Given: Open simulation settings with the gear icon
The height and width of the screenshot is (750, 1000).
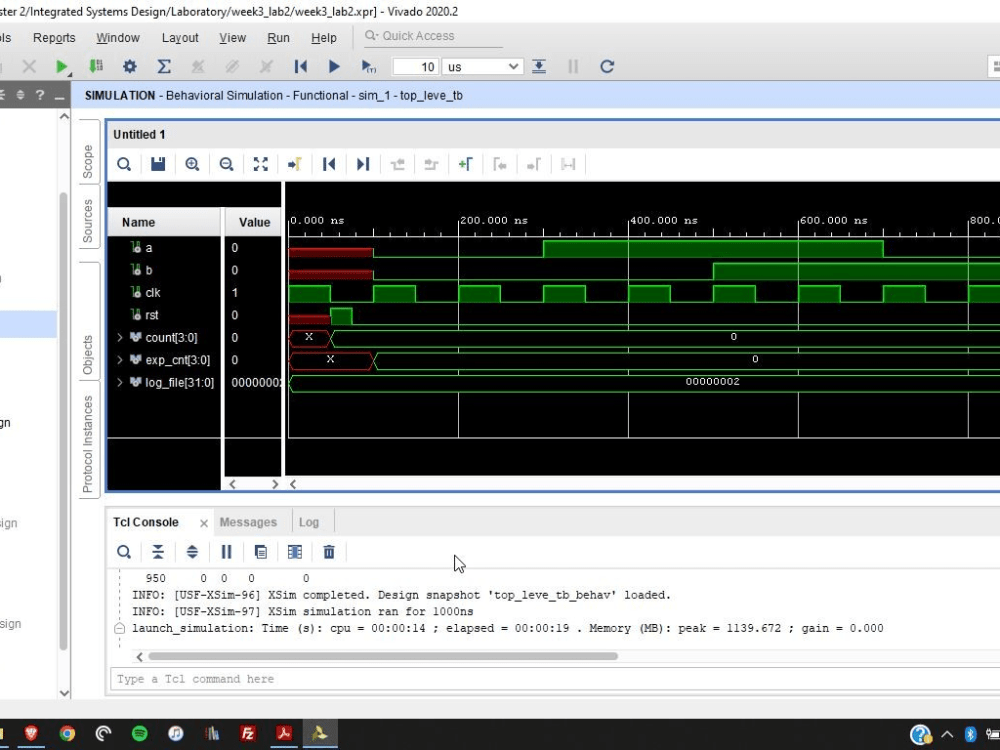Looking at the screenshot, I should (x=129, y=67).
